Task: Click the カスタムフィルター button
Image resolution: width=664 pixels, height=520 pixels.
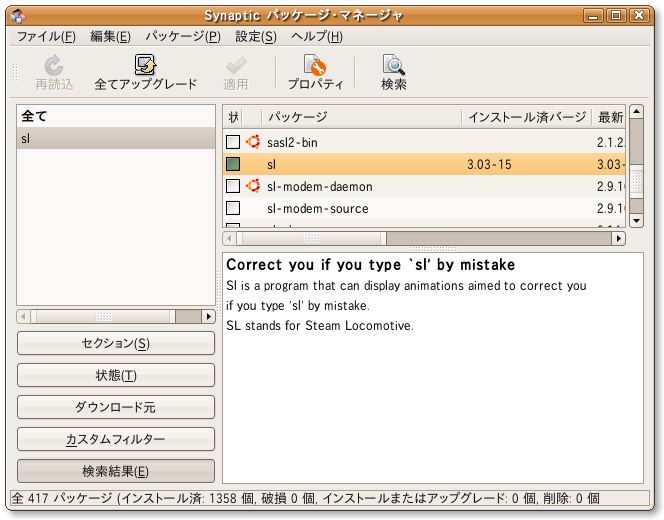Action: [116, 439]
